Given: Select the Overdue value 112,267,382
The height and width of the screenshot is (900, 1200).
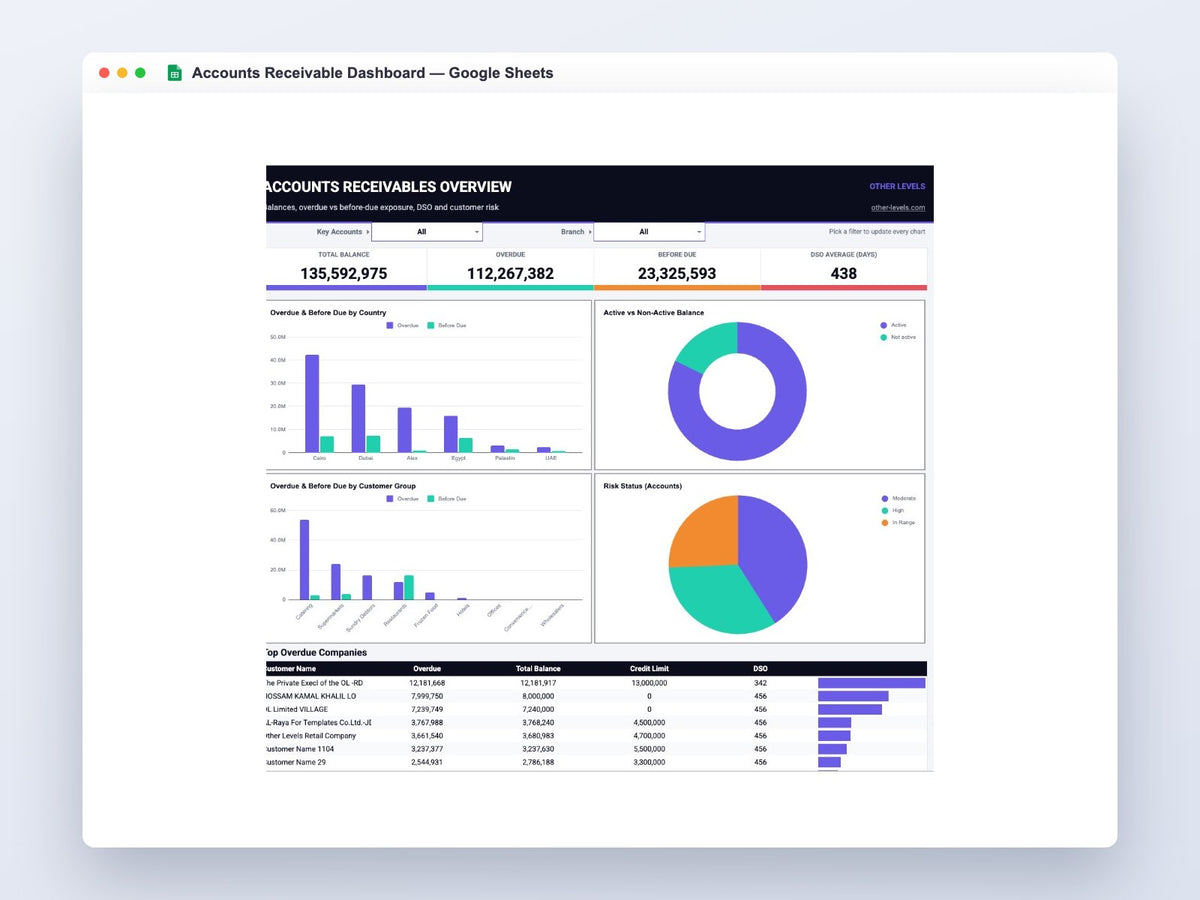Looking at the screenshot, I should click(x=510, y=273).
